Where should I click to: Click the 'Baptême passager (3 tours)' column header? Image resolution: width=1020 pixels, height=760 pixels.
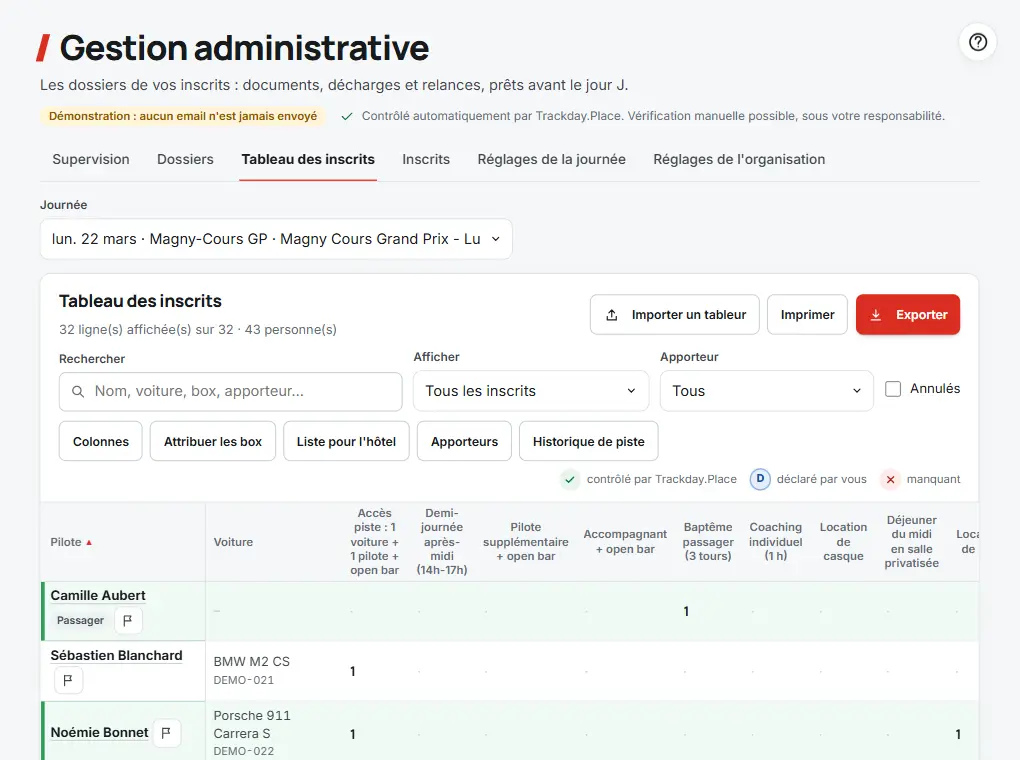pyautogui.click(x=708, y=542)
